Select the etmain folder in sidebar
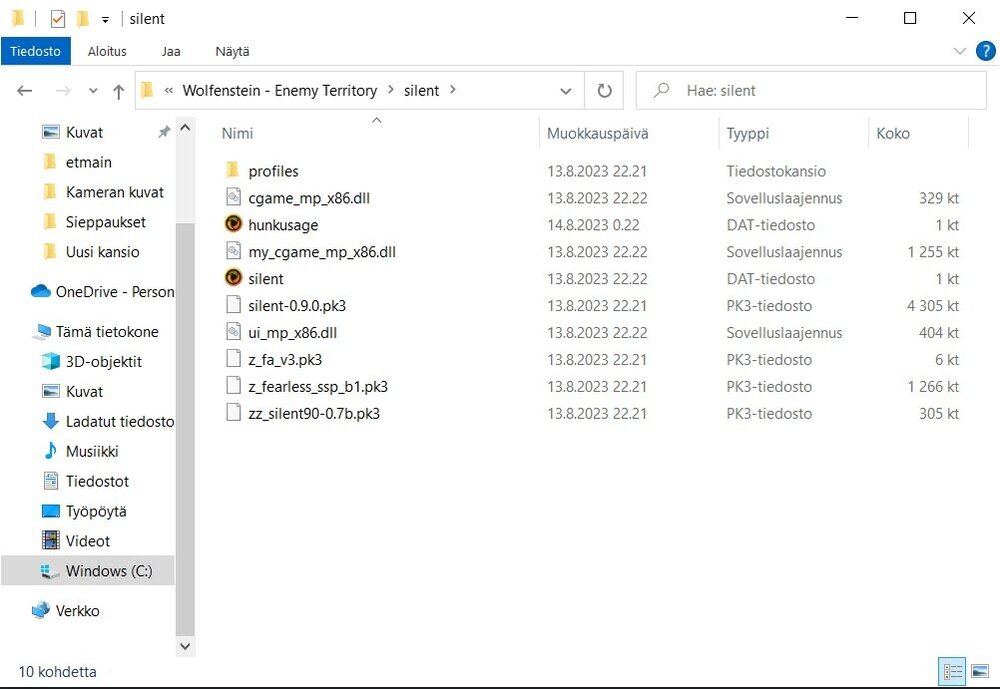 [x=89, y=162]
